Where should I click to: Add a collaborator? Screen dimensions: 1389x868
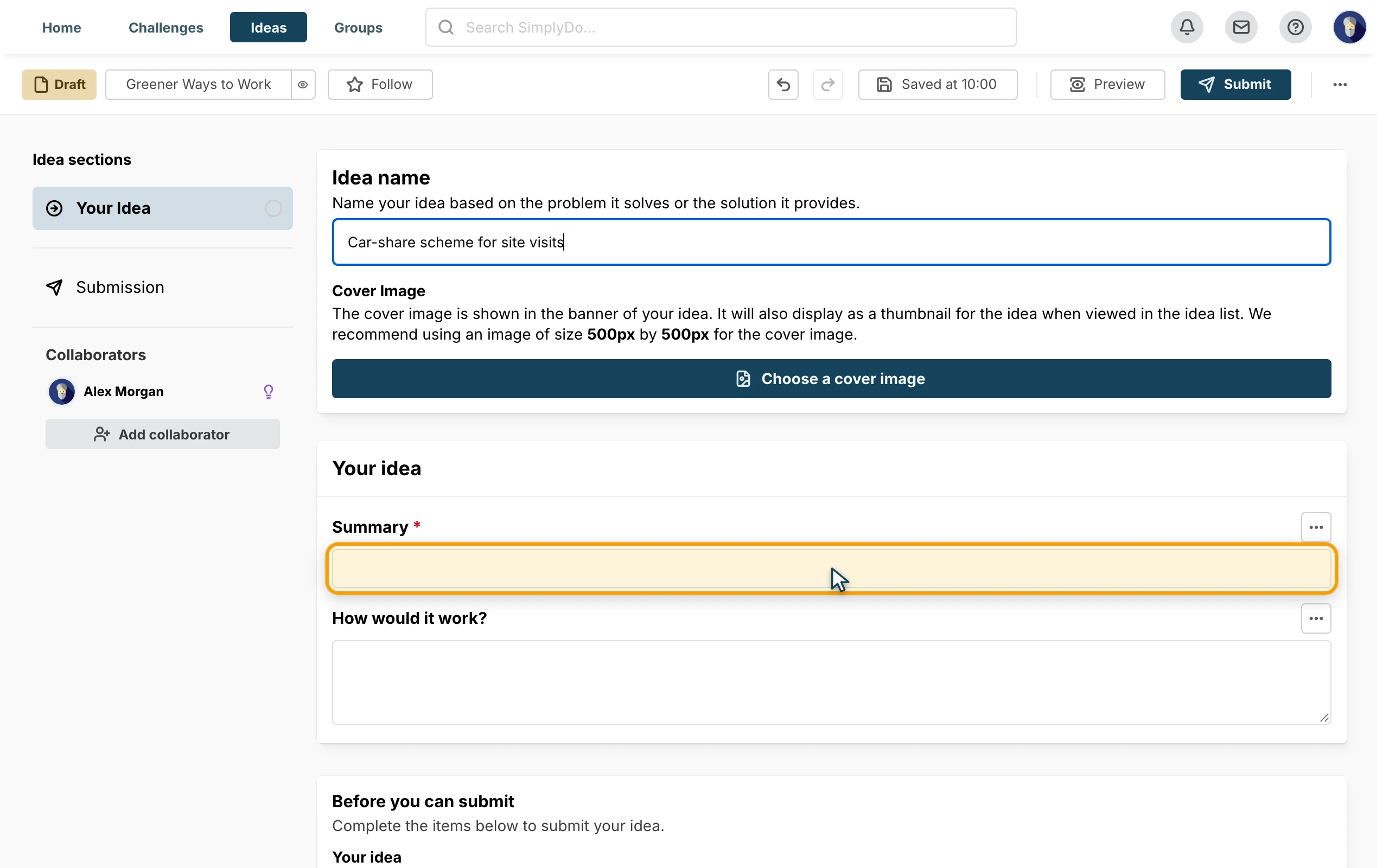pyautogui.click(x=162, y=434)
